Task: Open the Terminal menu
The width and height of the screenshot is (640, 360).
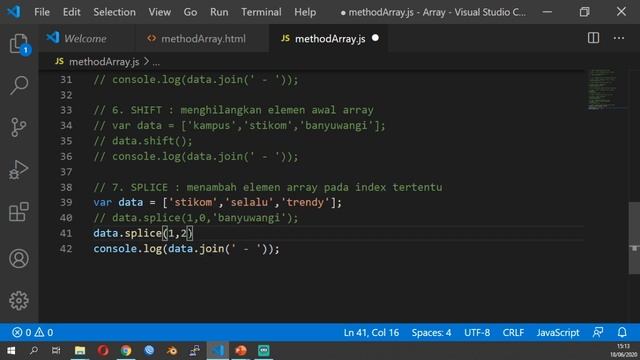Action: pos(261,12)
